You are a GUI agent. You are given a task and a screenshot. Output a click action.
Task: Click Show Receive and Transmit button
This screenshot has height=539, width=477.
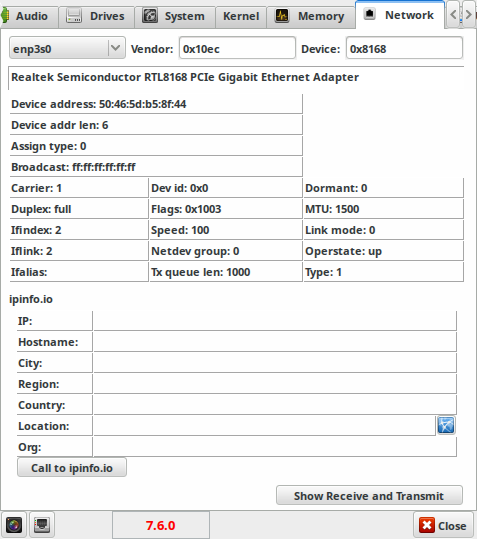(x=369, y=495)
